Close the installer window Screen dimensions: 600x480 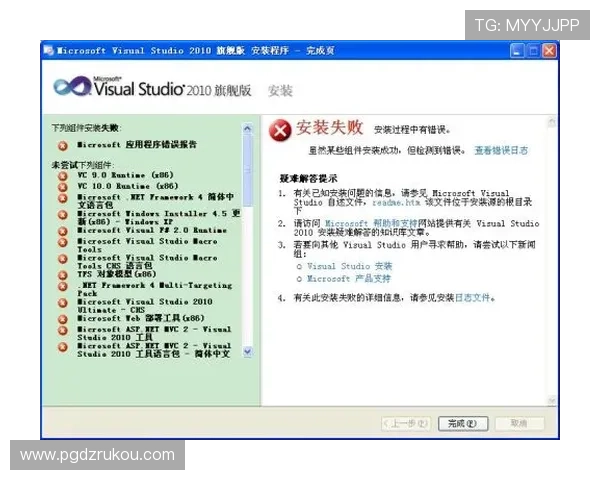(549, 51)
